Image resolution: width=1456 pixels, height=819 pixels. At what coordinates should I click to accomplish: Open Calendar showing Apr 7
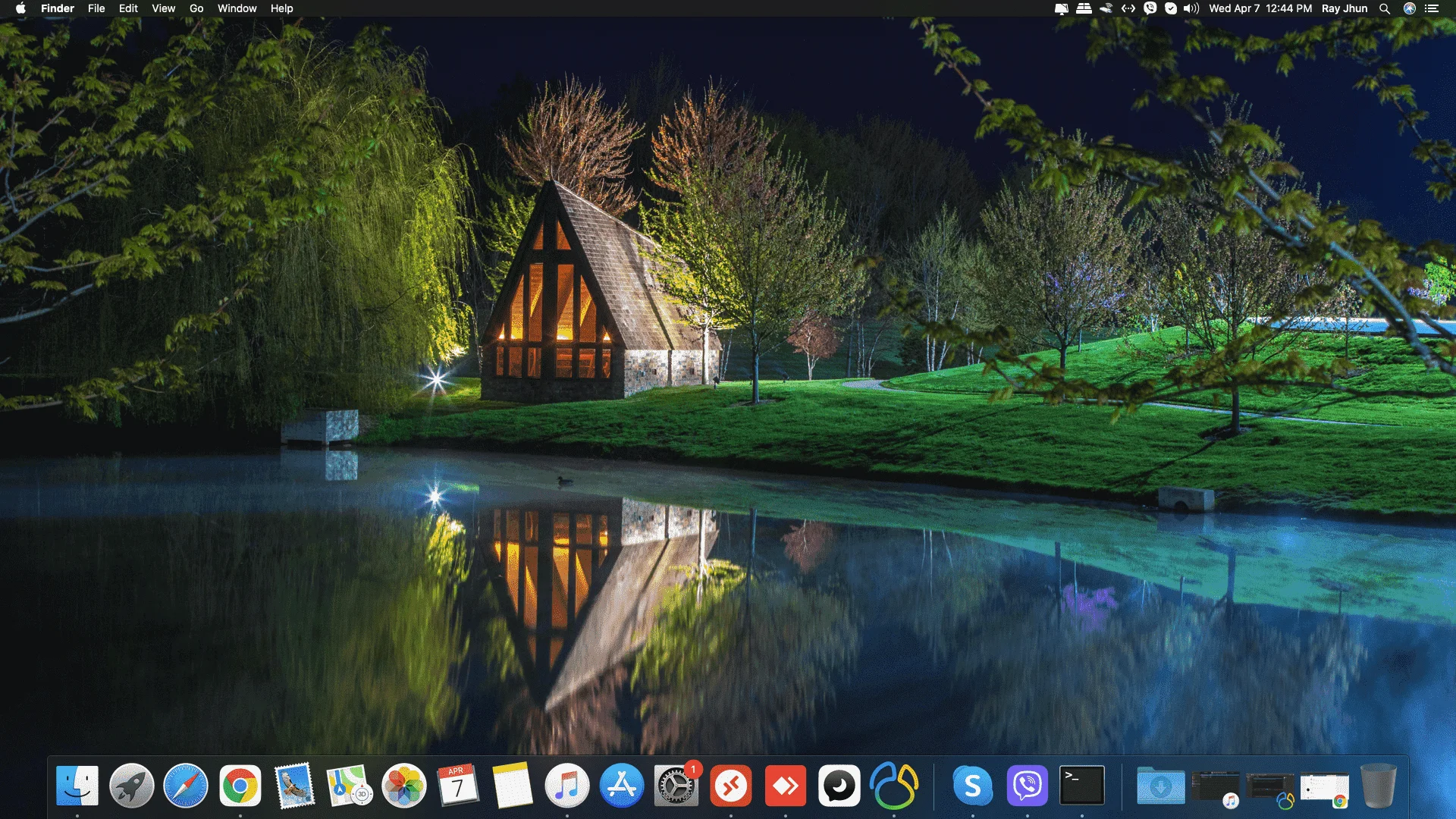pyautogui.click(x=458, y=786)
